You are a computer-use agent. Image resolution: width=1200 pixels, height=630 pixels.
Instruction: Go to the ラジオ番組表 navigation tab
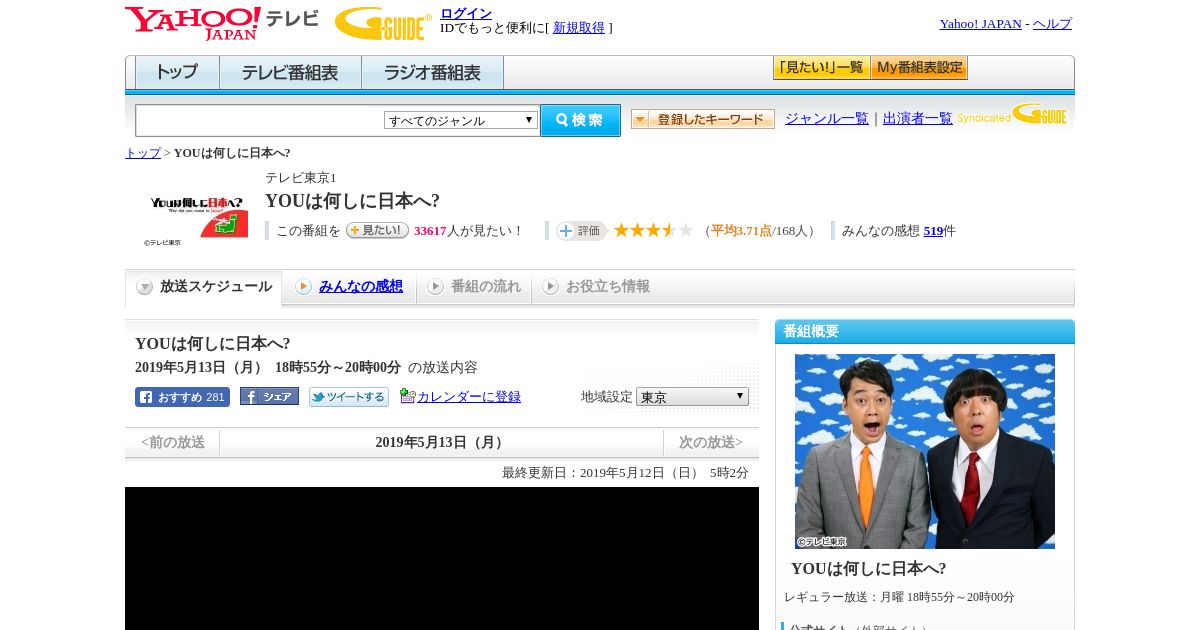pyautogui.click(x=432, y=73)
